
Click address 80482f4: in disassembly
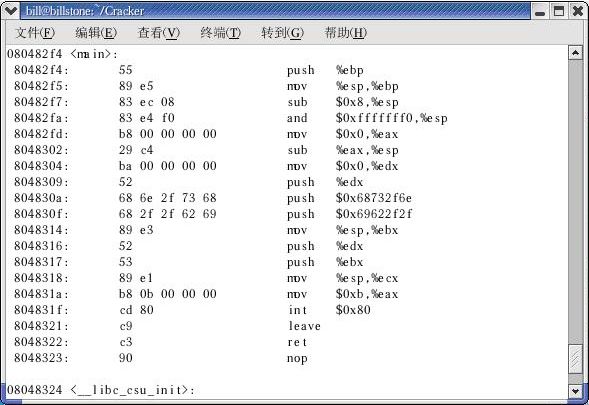[x=41, y=70]
